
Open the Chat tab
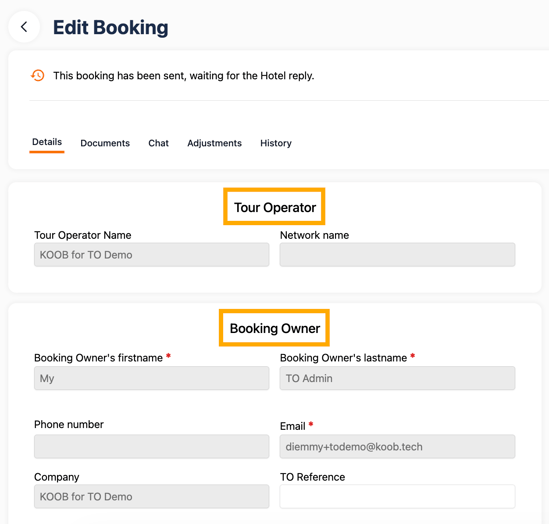coord(158,143)
